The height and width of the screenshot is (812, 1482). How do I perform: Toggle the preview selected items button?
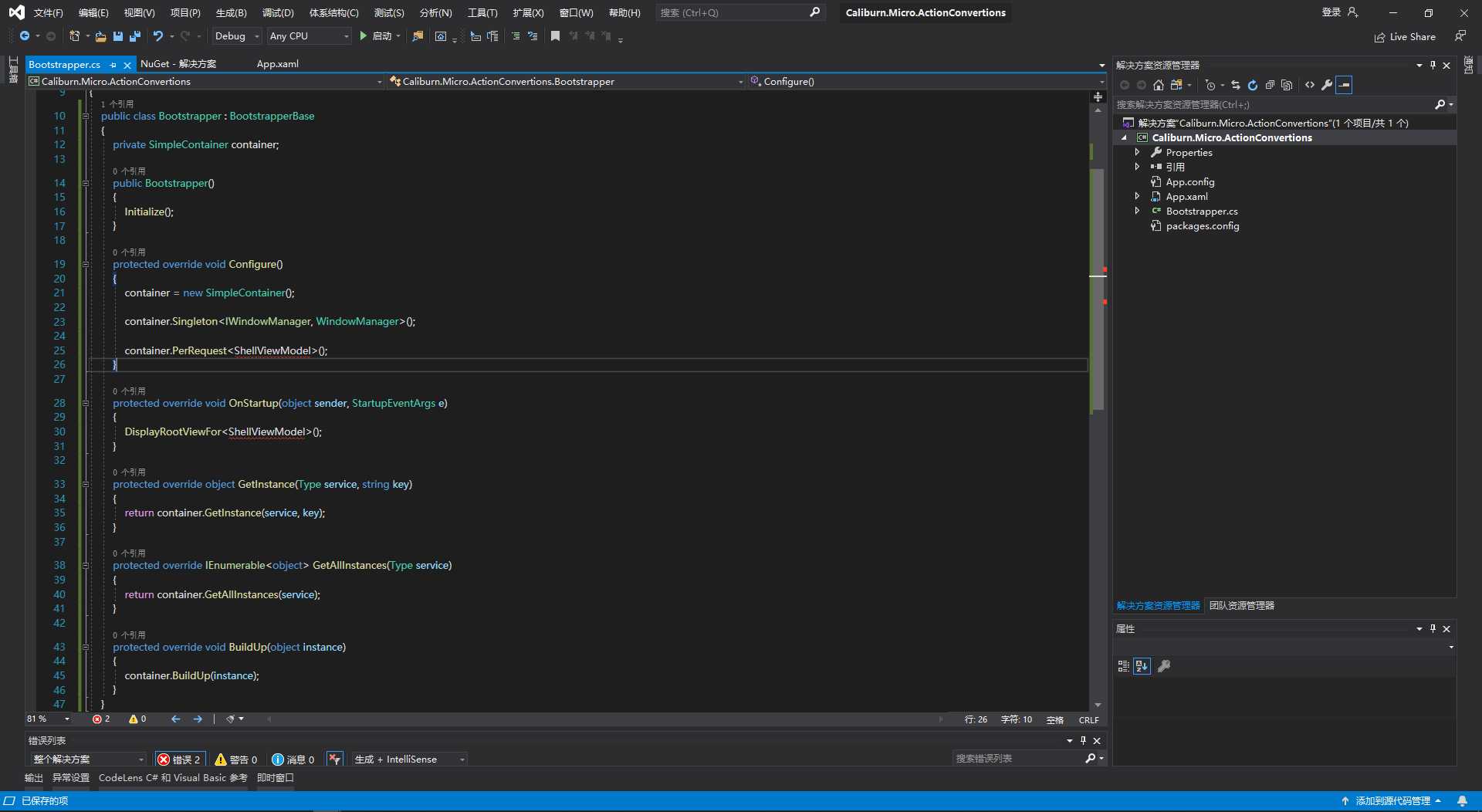1344,85
